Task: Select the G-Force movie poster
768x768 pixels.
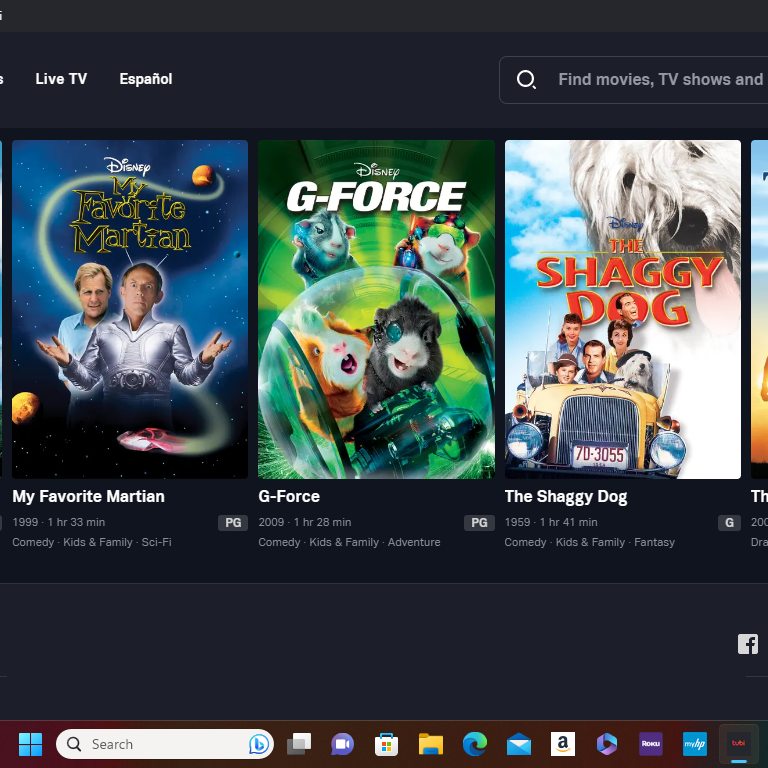Action: [x=376, y=309]
